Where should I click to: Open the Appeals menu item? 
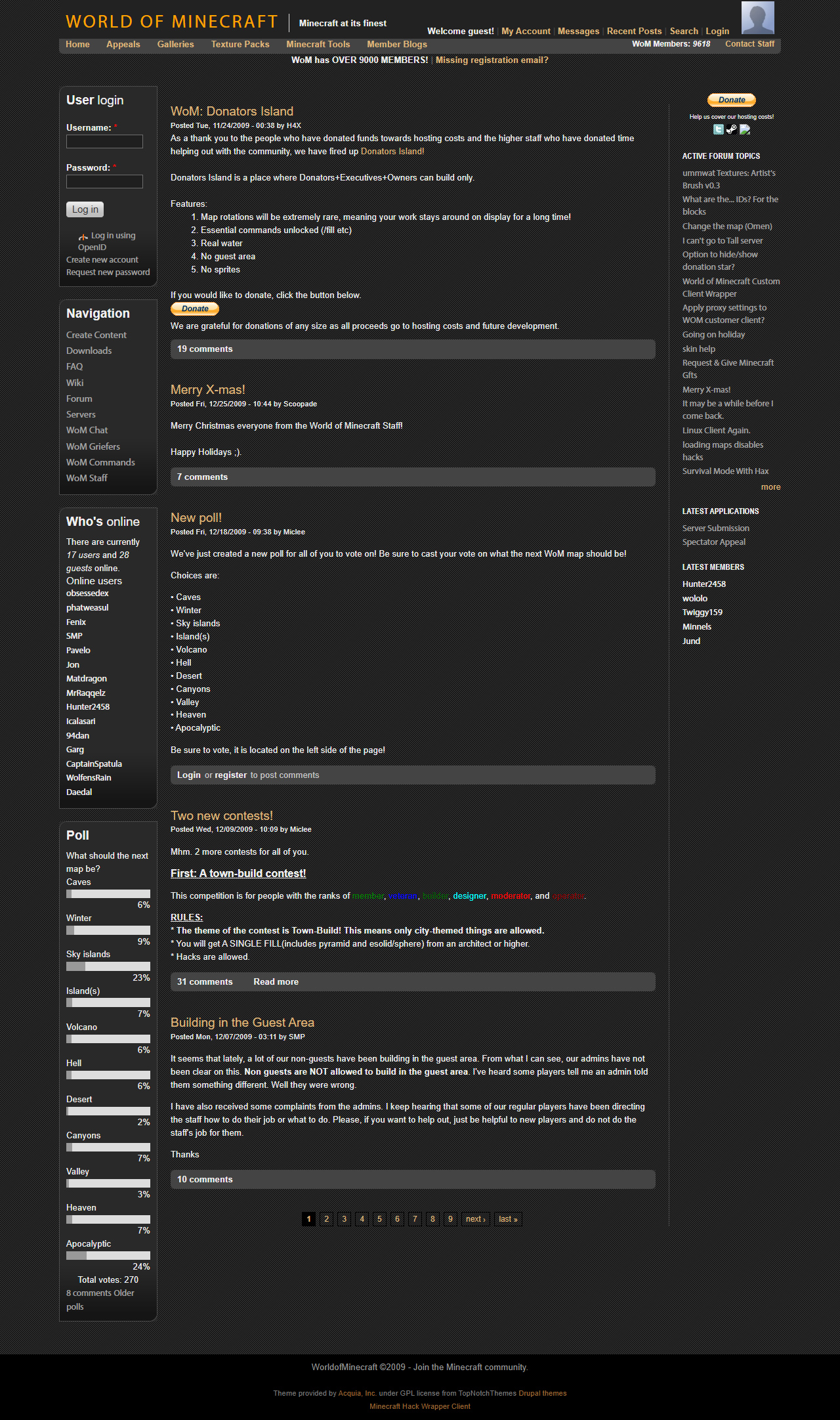click(123, 44)
